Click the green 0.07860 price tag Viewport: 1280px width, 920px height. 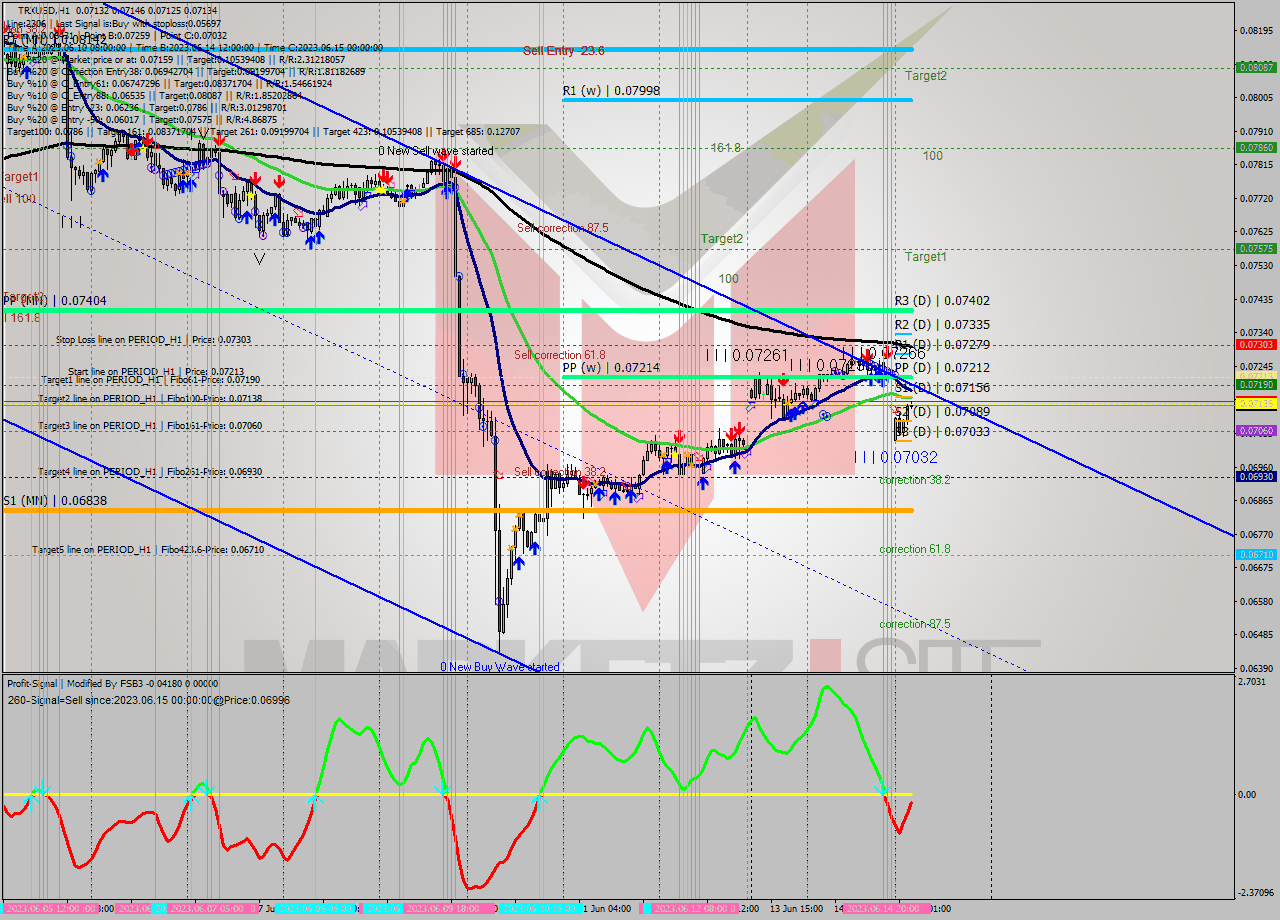point(1256,147)
